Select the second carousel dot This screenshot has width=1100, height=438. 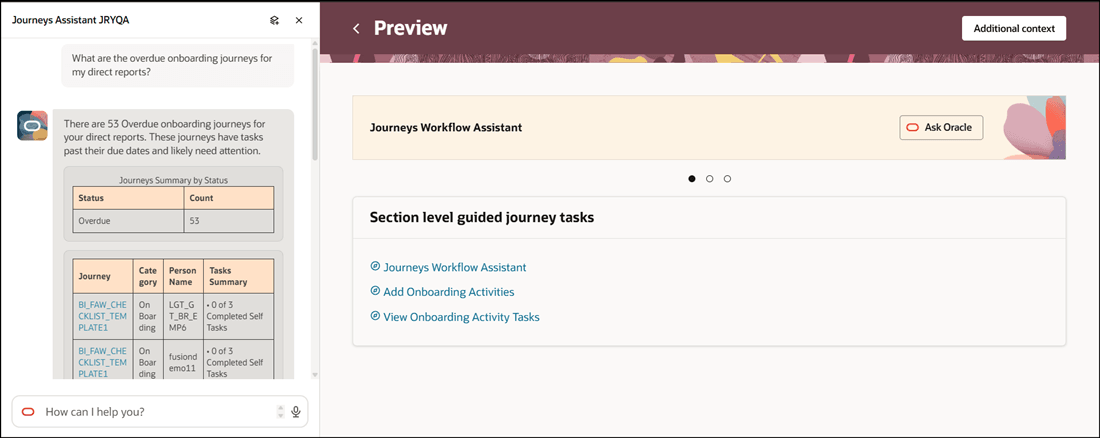710,179
